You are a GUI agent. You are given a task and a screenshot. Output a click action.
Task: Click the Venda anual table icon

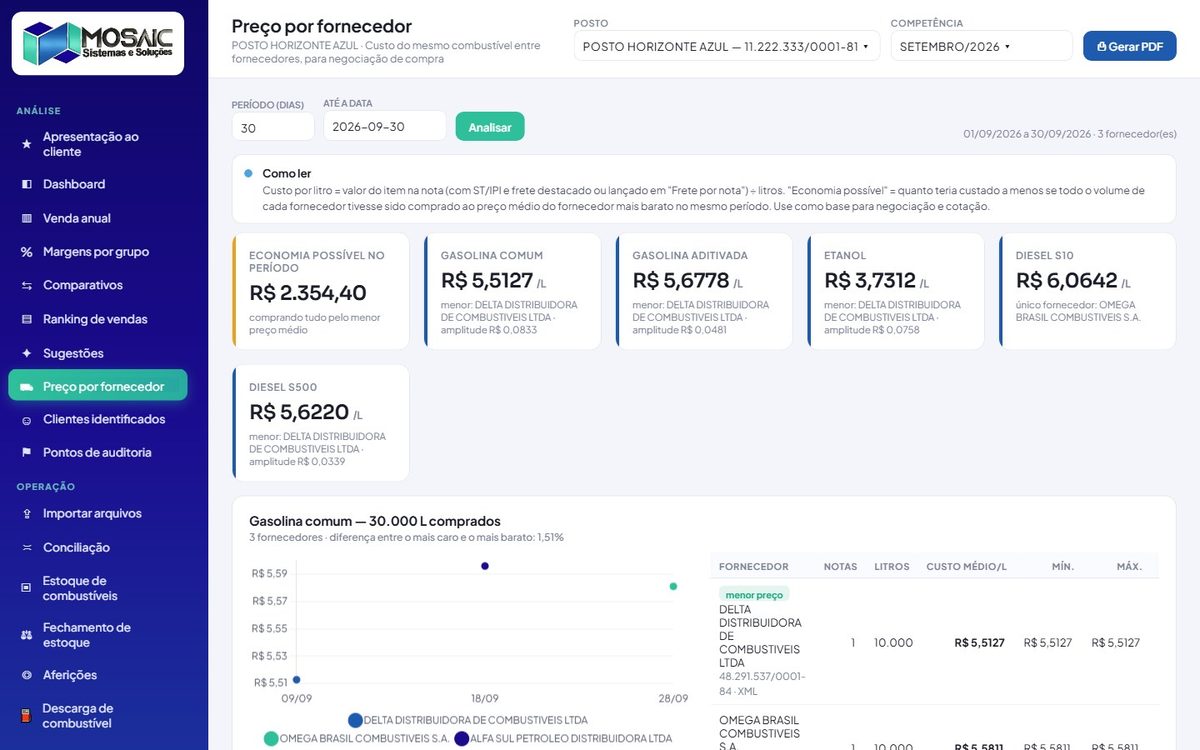click(27, 218)
